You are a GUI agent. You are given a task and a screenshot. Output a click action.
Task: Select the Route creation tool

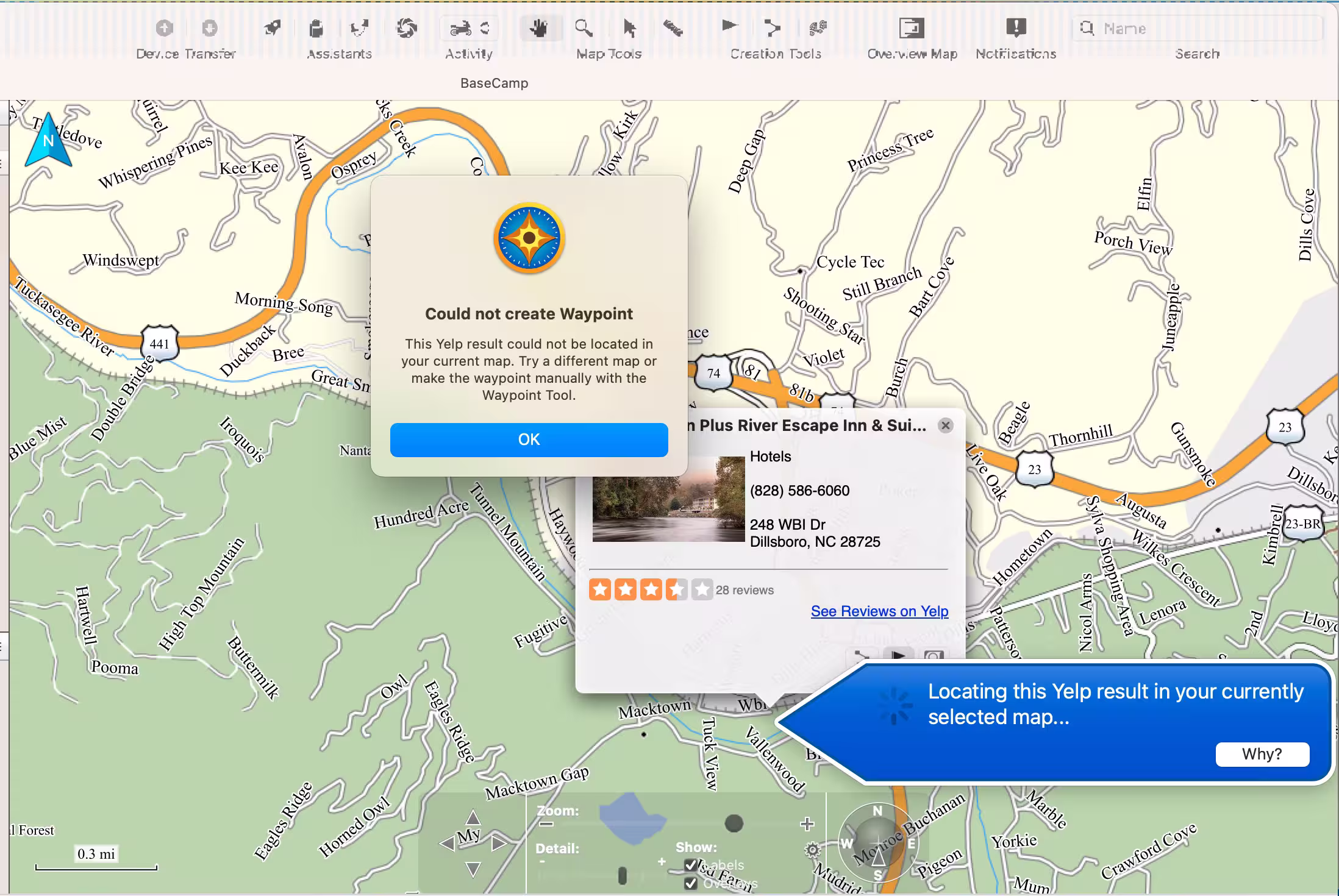[773, 28]
